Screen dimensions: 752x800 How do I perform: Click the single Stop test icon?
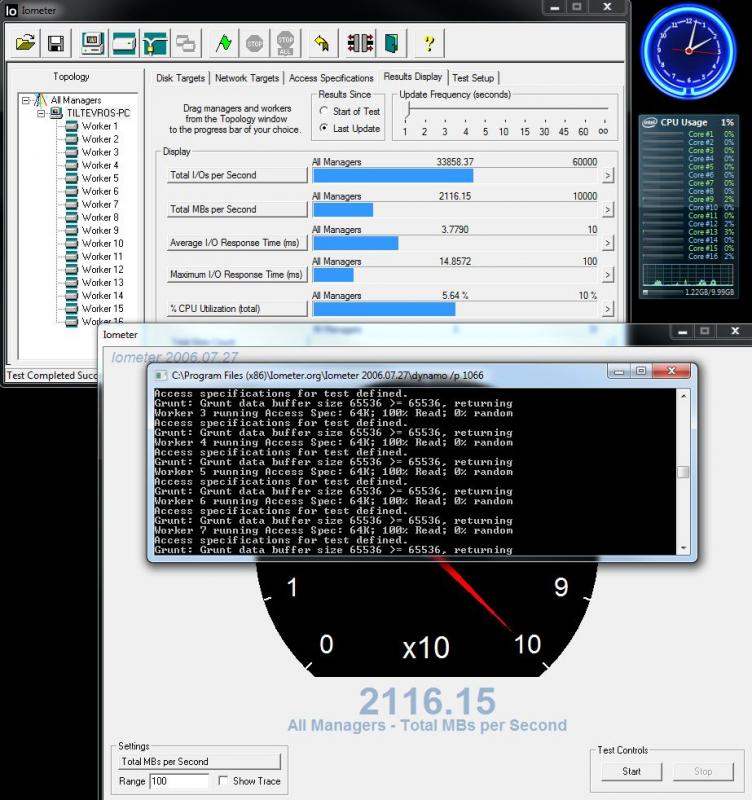tap(255, 43)
